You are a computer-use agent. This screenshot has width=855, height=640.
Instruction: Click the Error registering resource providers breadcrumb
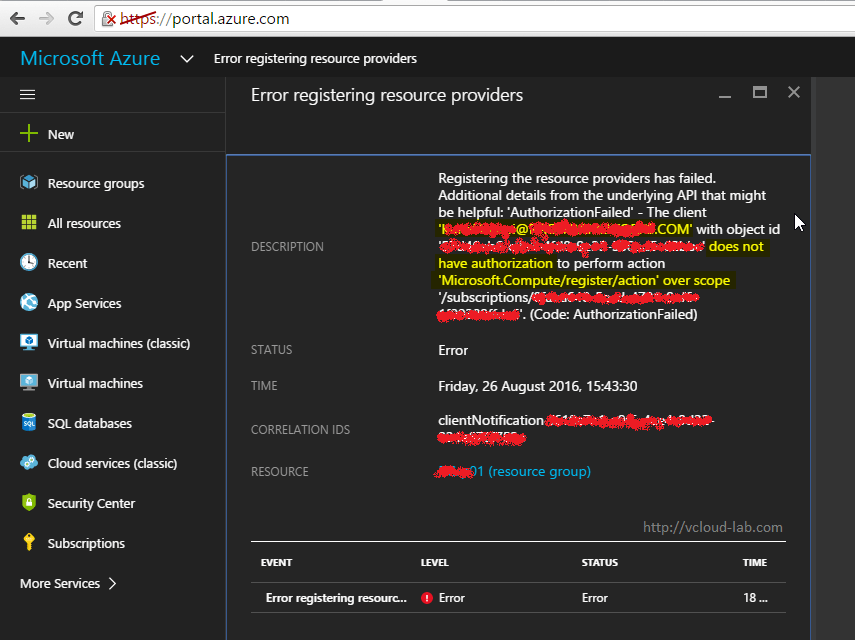[x=315, y=58]
